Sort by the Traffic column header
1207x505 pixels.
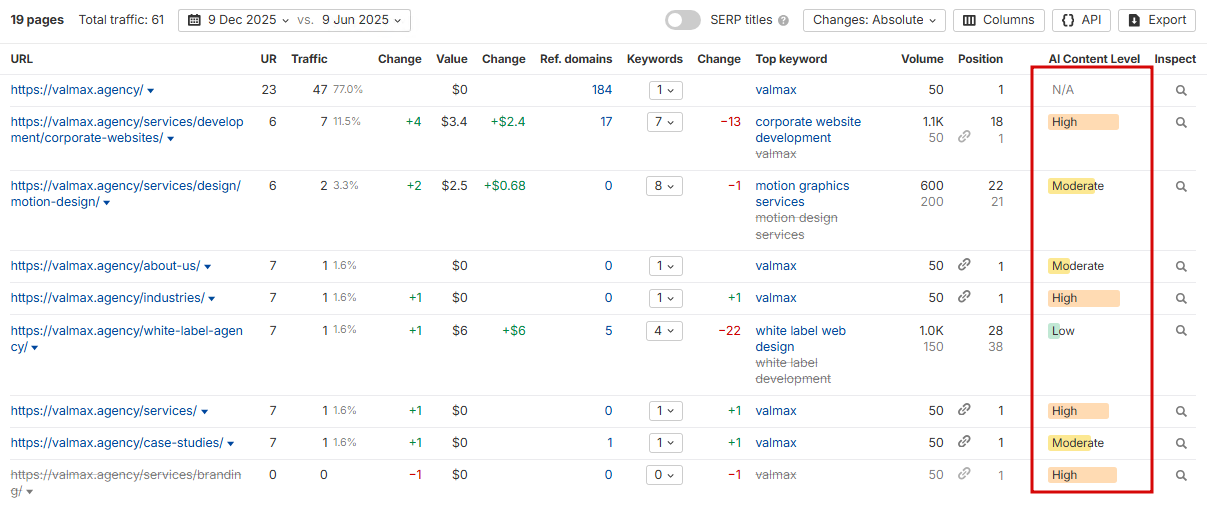pos(309,59)
